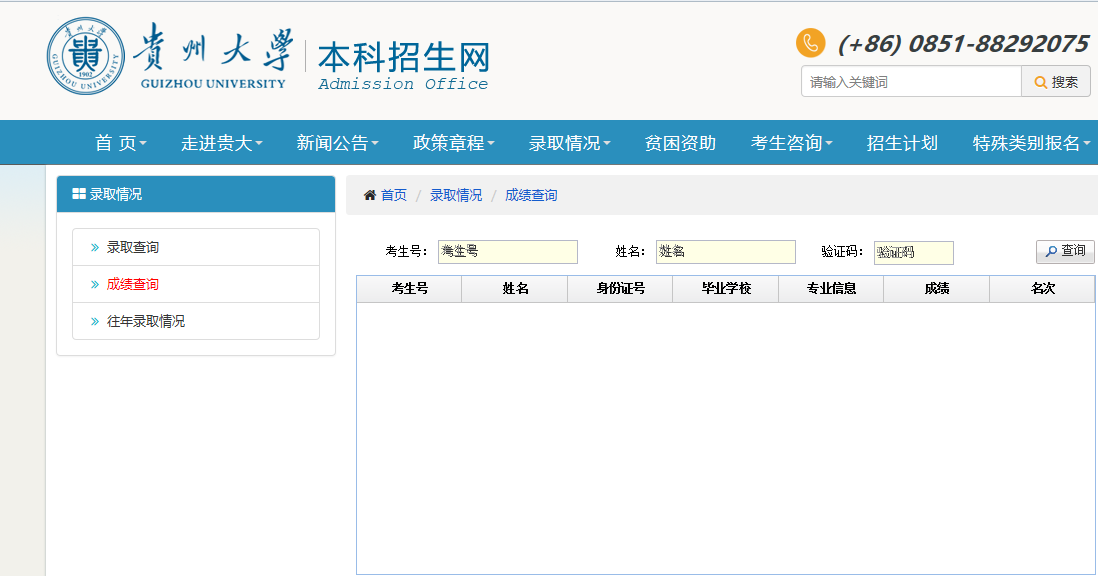Select the 贫困资助 menu item
This screenshot has width=1098, height=576.
click(x=680, y=143)
